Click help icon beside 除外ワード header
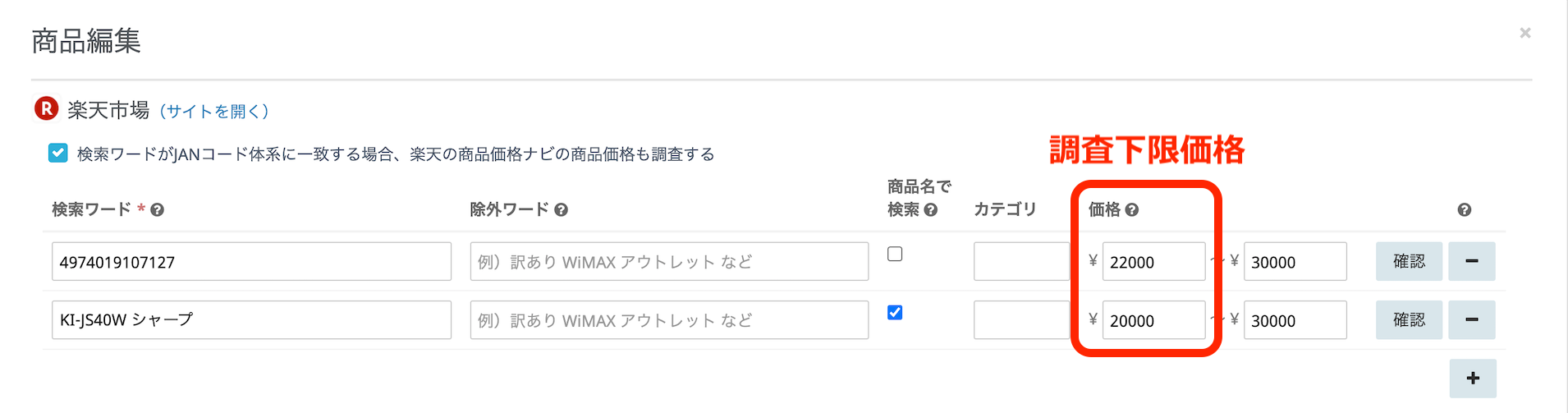 [x=562, y=210]
